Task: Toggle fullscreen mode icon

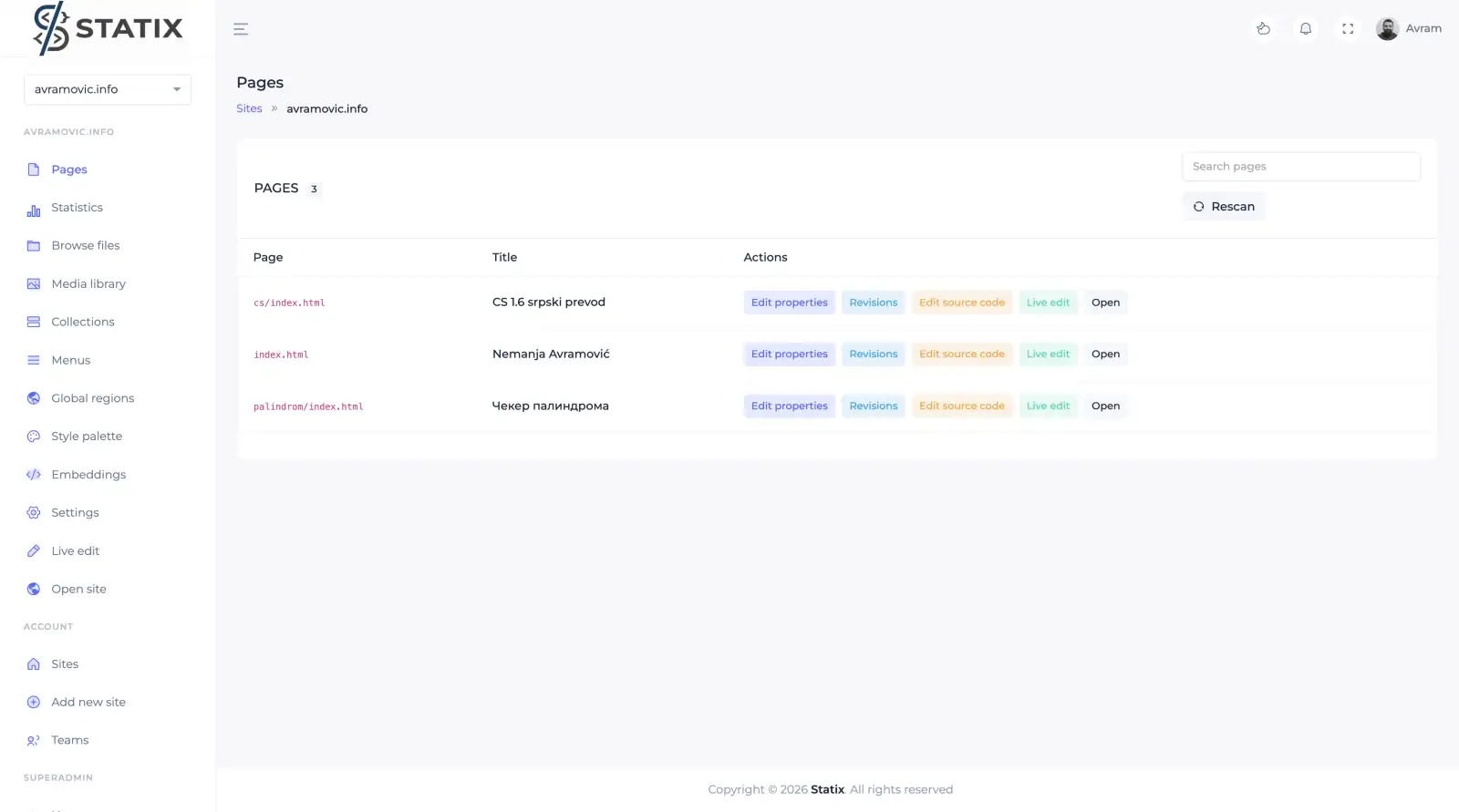Action: (1348, 29)
